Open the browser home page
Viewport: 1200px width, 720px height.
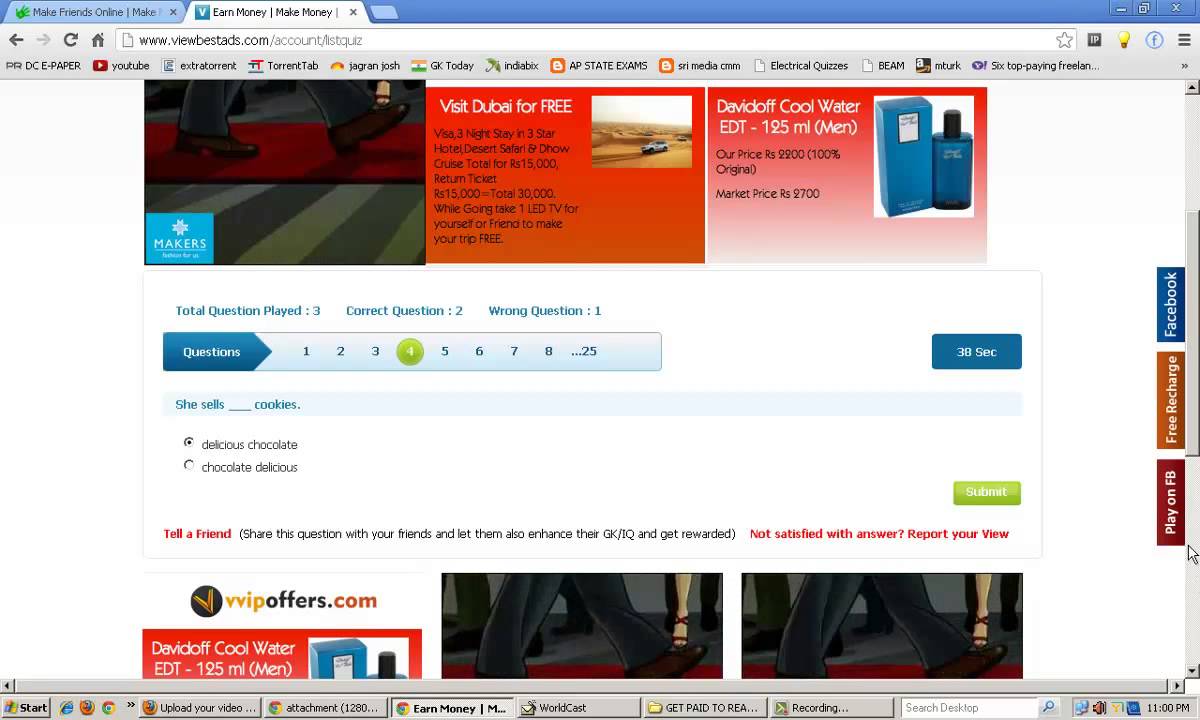97,40
